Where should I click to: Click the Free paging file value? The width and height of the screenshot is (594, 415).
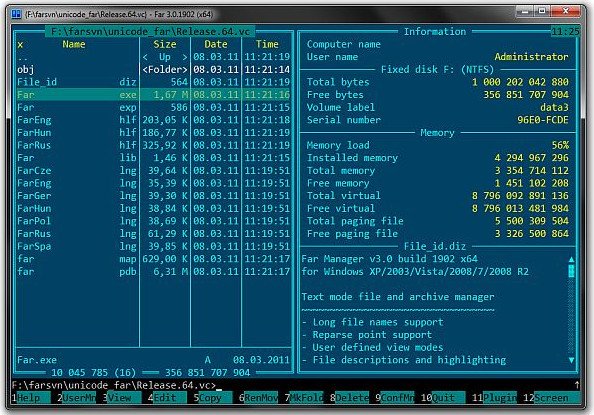tap(531, 233)
